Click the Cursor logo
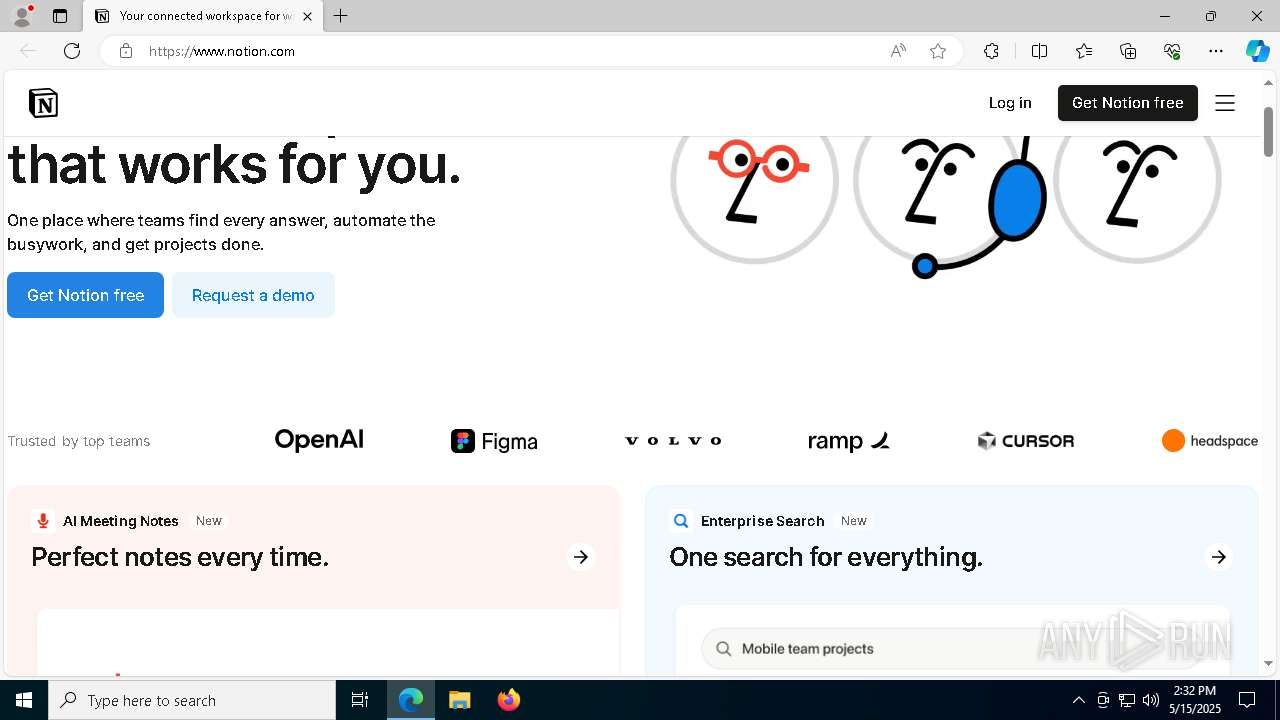1280x720 pixels. 1026,441
